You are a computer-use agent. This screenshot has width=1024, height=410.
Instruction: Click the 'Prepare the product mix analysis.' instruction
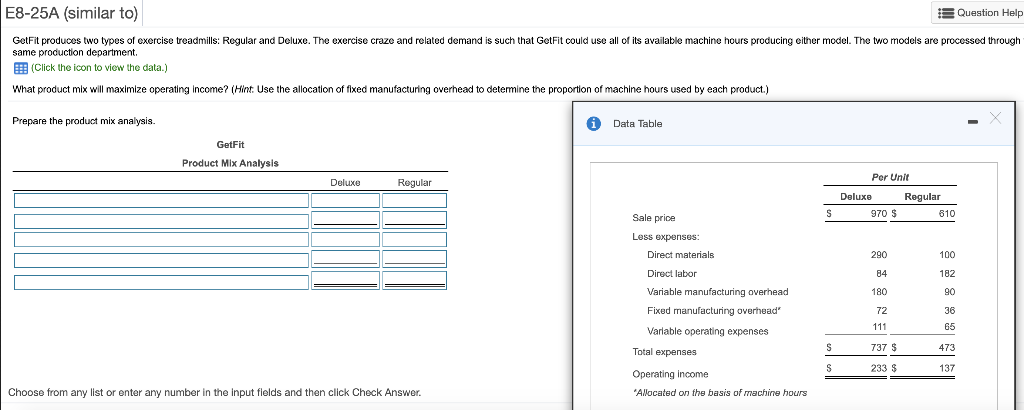pyautogui.click(x=84, y=121)
